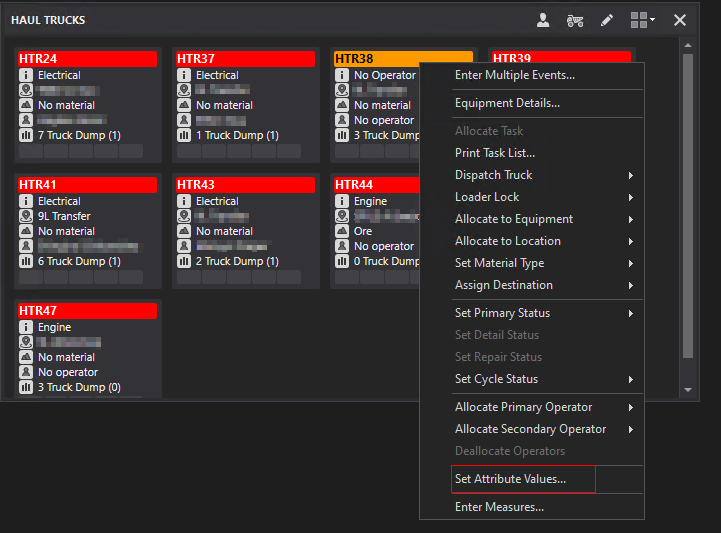
Task: Click the pencil edit icon in header
Action: (607, 20)
